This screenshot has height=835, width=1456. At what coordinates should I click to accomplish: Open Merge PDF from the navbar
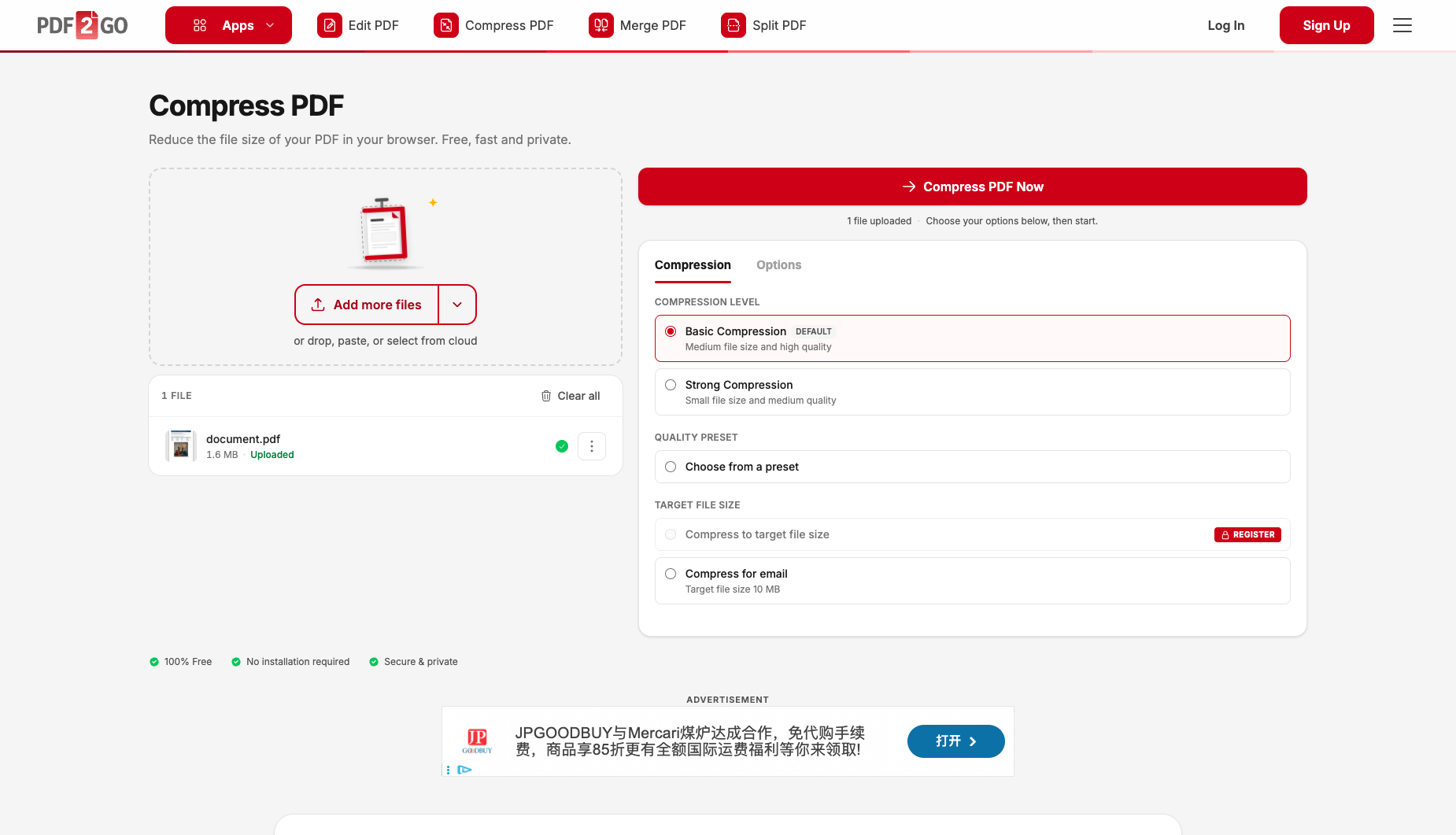(637, 25)
